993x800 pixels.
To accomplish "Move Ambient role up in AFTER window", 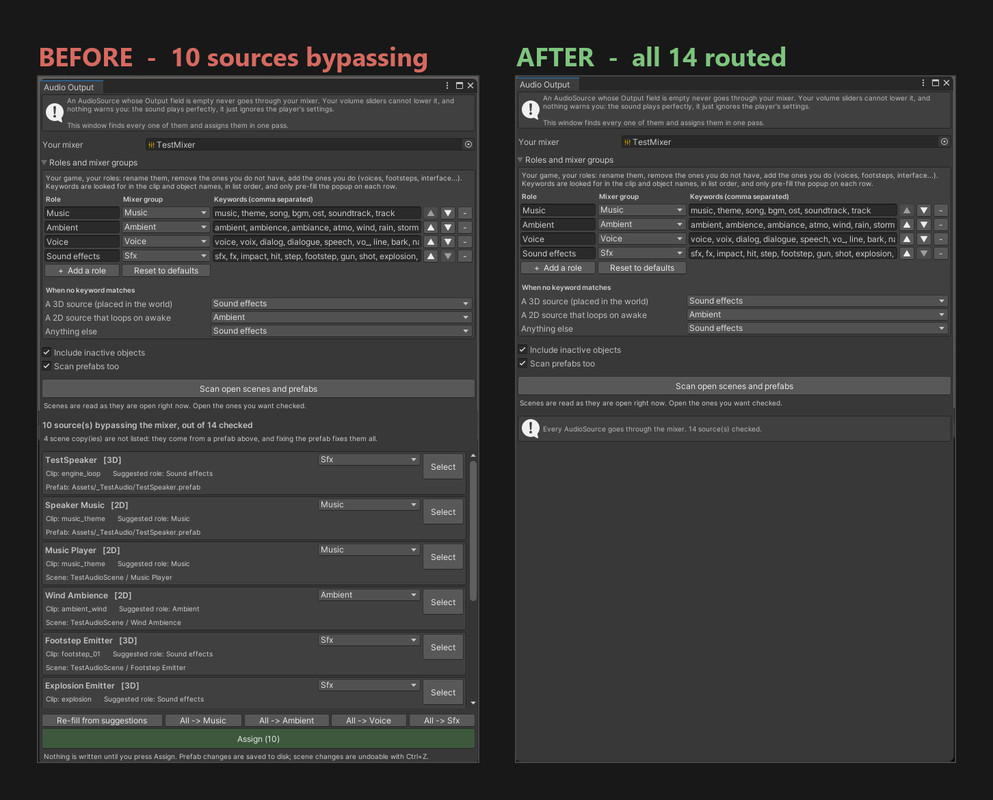I will pyautogui.click(x=907, y=225).
